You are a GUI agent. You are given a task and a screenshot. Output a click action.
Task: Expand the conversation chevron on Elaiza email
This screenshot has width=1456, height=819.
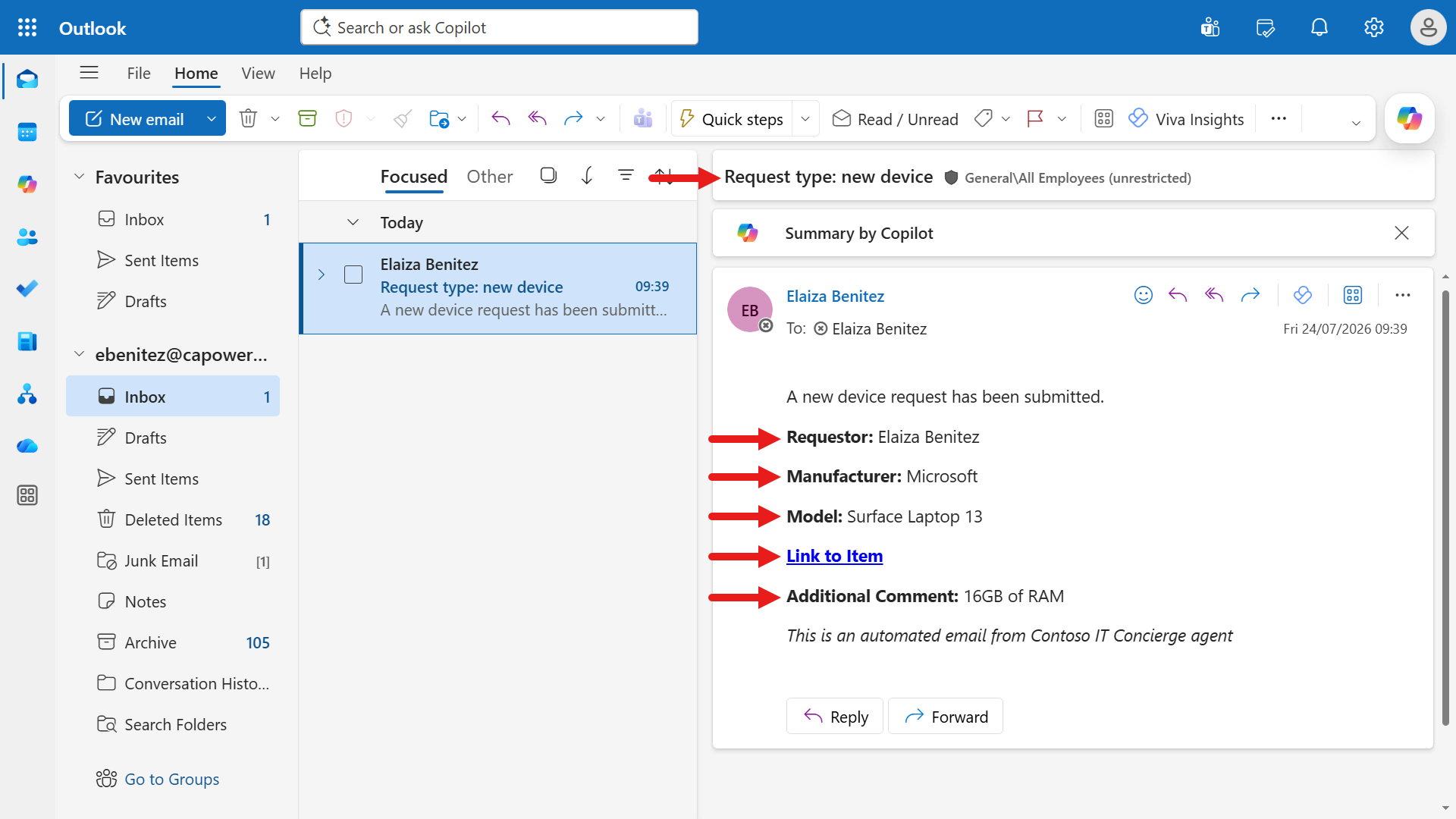tap(322, 275)
